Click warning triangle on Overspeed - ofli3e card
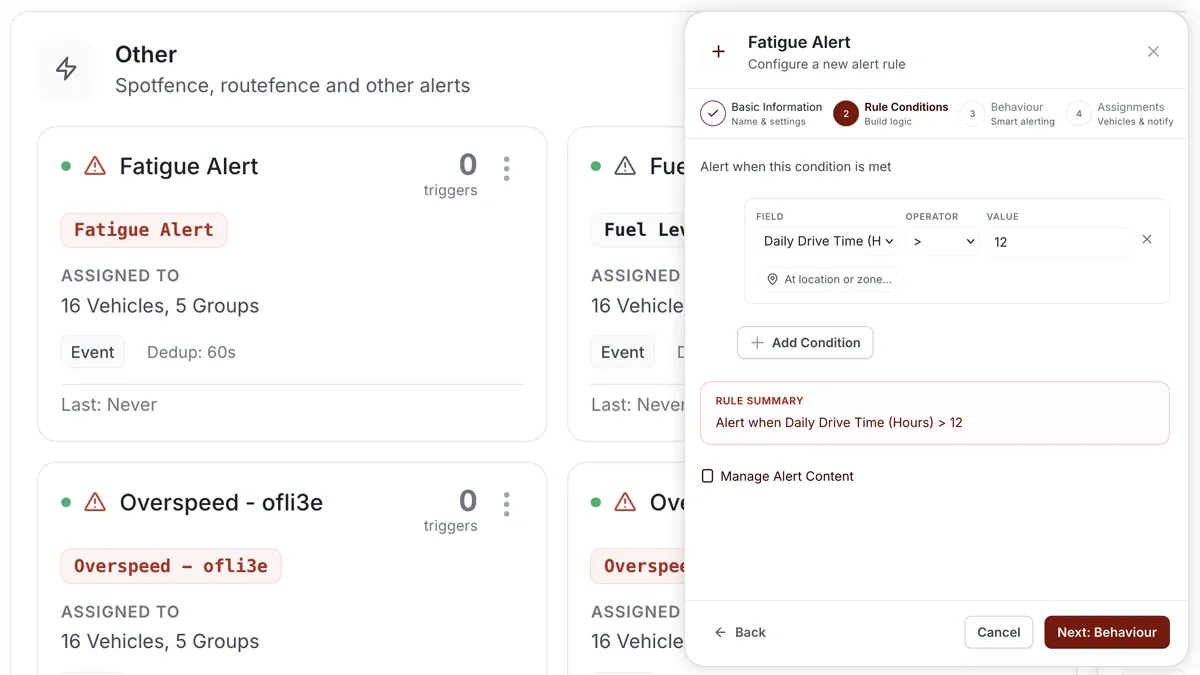The image size is (1200, 675). 95,502
